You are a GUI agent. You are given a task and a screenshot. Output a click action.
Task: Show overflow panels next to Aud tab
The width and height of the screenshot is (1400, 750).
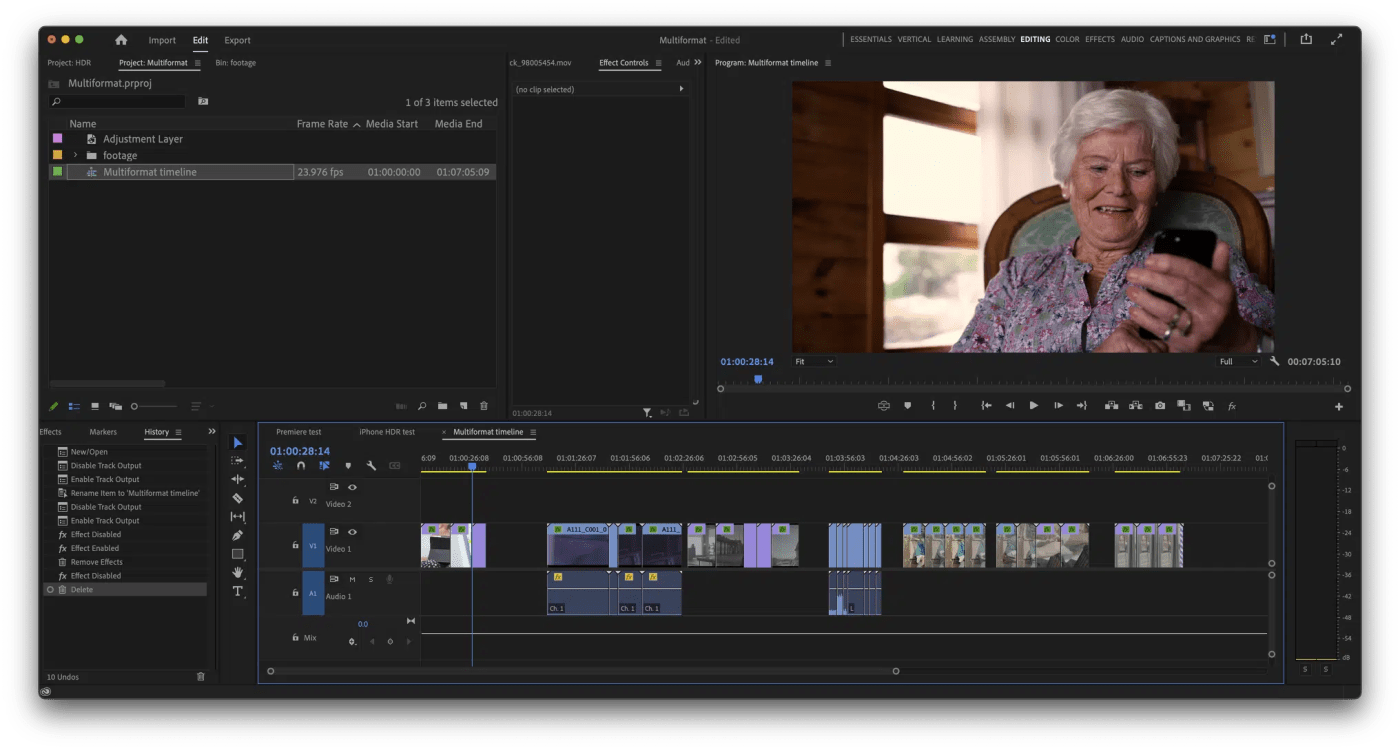(697, 63)
